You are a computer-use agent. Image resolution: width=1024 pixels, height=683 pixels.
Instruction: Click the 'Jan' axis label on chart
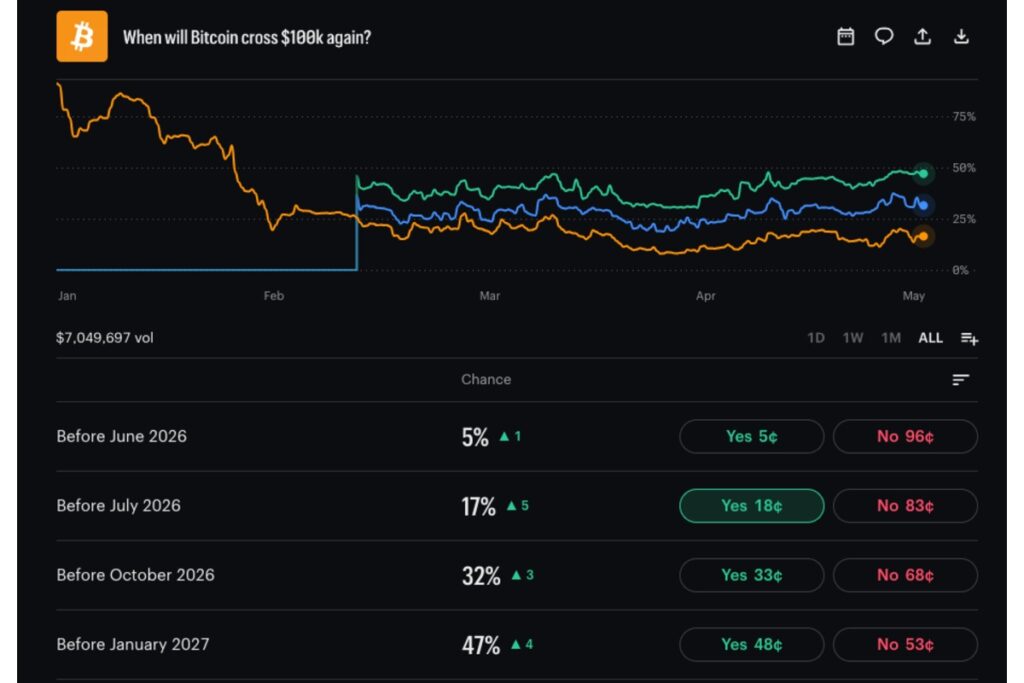(67, 296)
